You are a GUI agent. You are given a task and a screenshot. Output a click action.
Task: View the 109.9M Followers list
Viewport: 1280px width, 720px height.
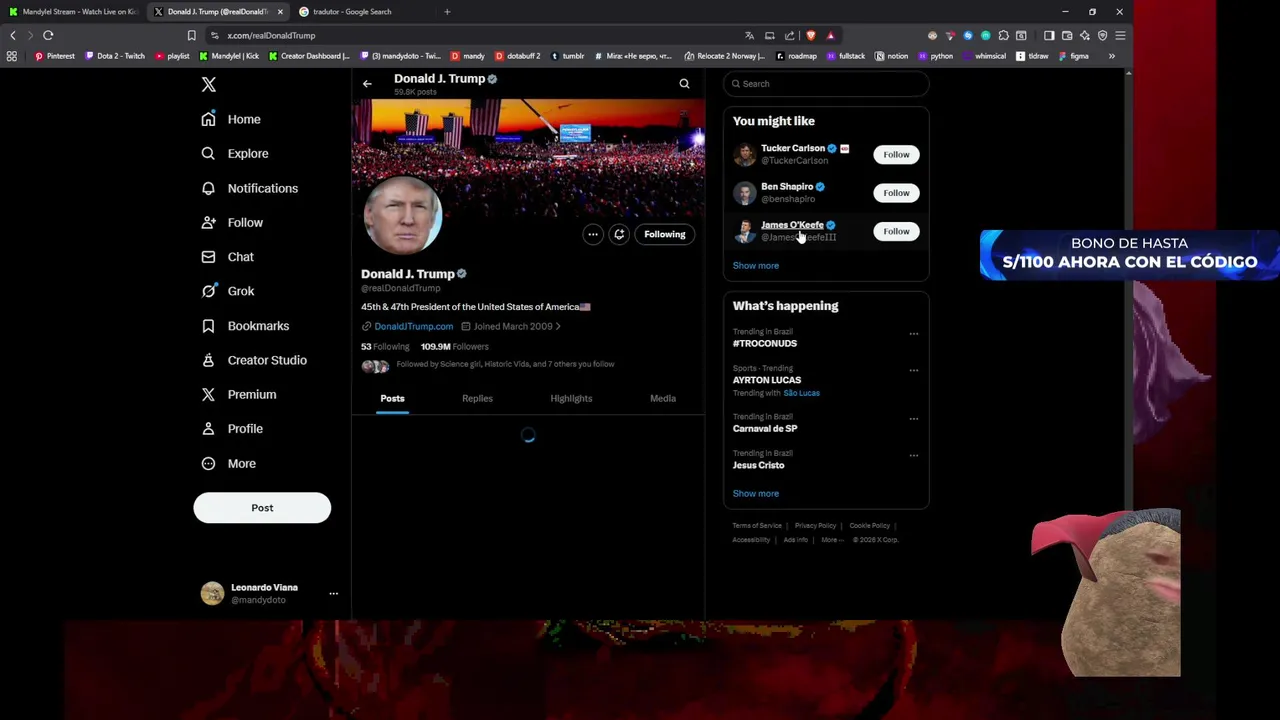(x=455, y=347)
